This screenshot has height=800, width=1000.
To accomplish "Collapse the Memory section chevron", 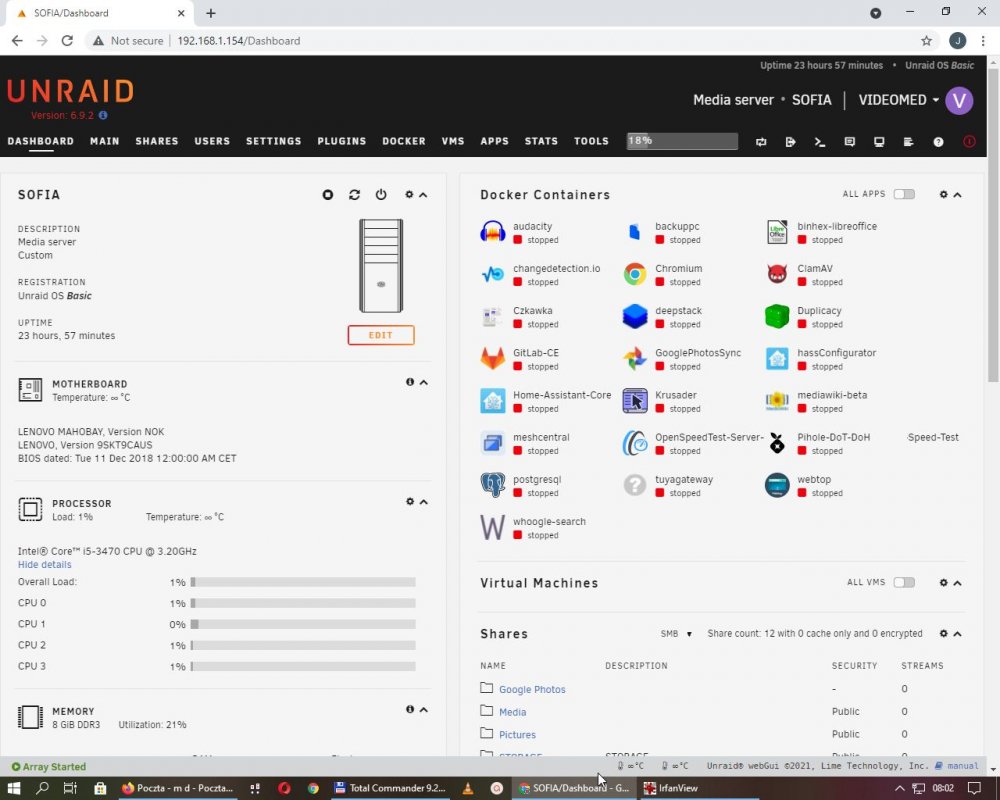I will (x=423, y=709).
